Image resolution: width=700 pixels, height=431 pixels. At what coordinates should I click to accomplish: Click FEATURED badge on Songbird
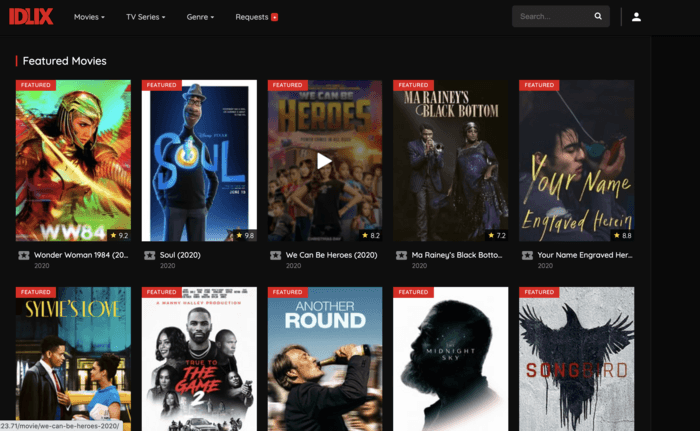pos(539,292)
